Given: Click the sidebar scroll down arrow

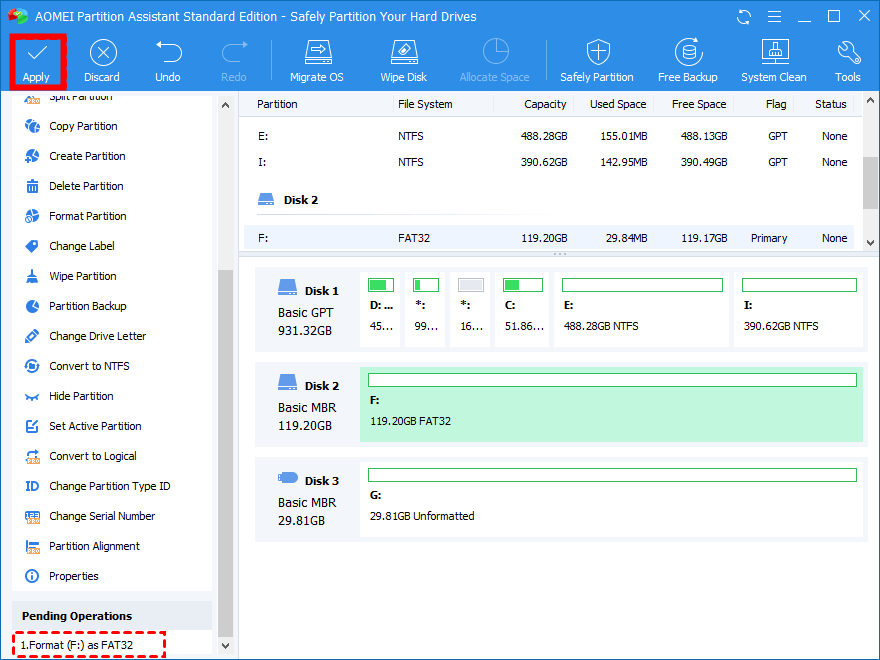Looking at the screenshot, I should click(x=226, y=645).
